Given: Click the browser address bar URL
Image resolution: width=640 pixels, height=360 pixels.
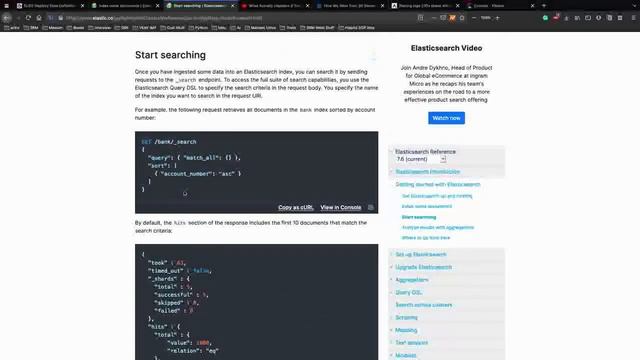Looking at the screenshot, I should click(237, 18).
